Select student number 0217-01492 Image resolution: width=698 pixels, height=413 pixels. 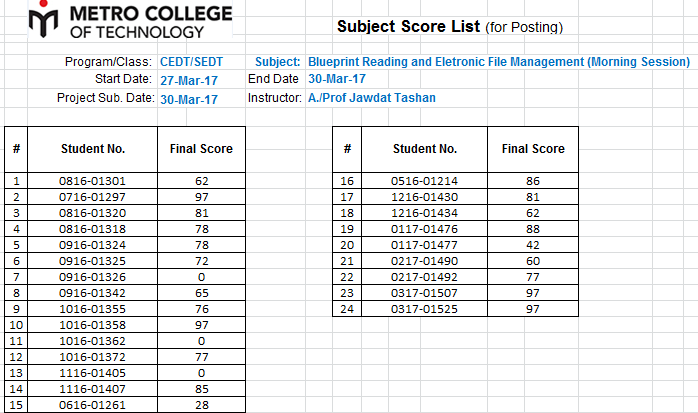[425, 277]
